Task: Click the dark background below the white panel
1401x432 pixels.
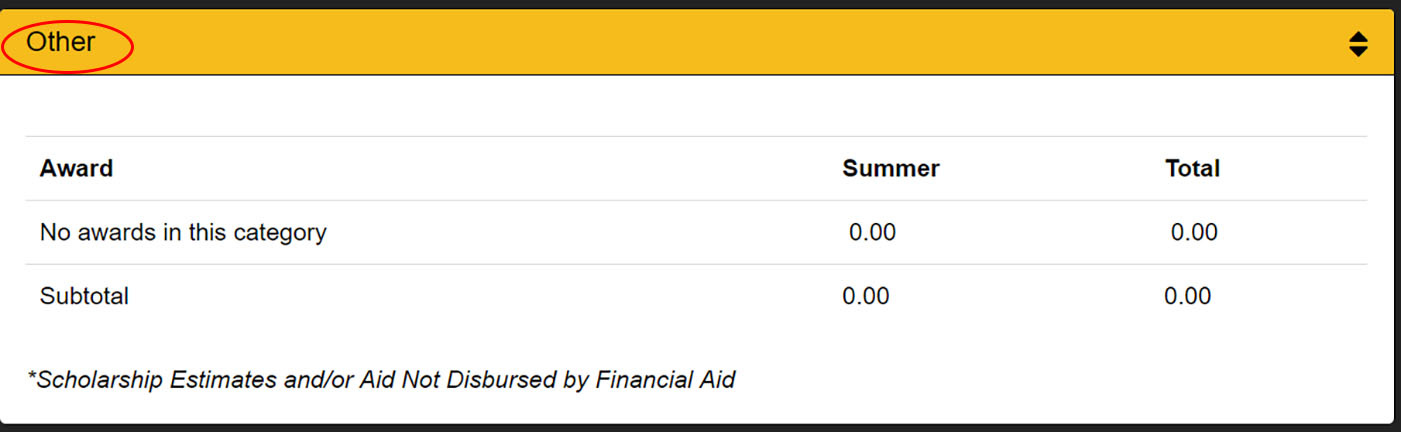Action: 700,428
